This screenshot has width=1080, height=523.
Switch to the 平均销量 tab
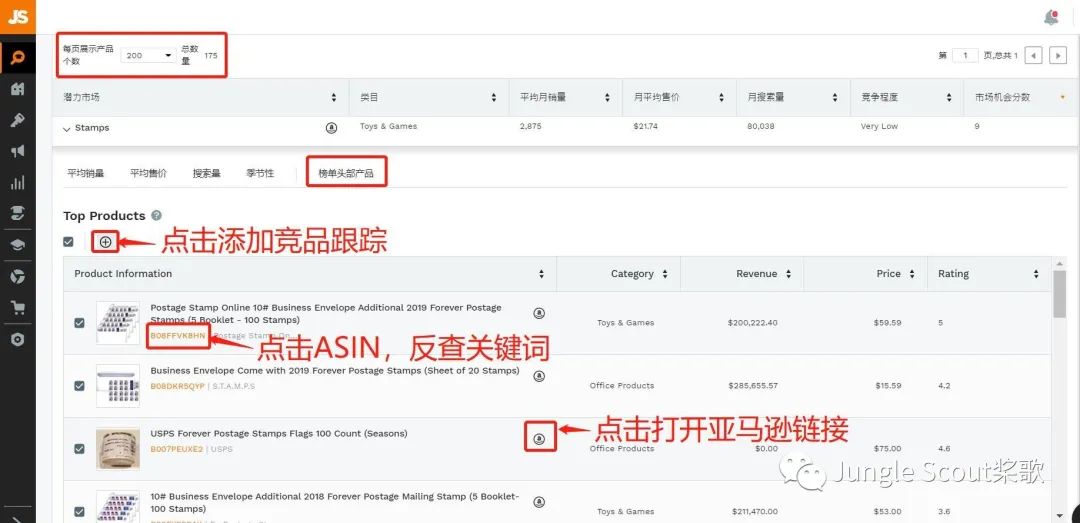[x=85, y=174]
